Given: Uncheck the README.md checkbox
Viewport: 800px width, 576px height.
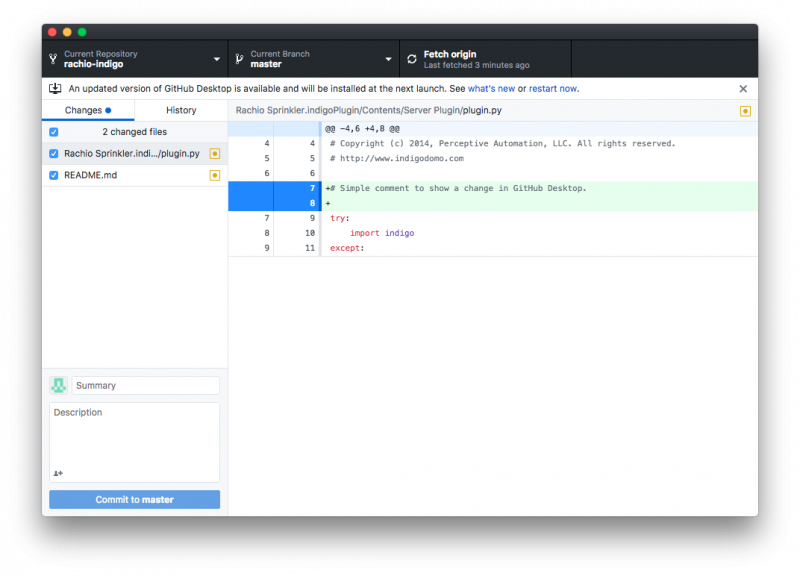Looking at the screenshot, I should (54, 176).
